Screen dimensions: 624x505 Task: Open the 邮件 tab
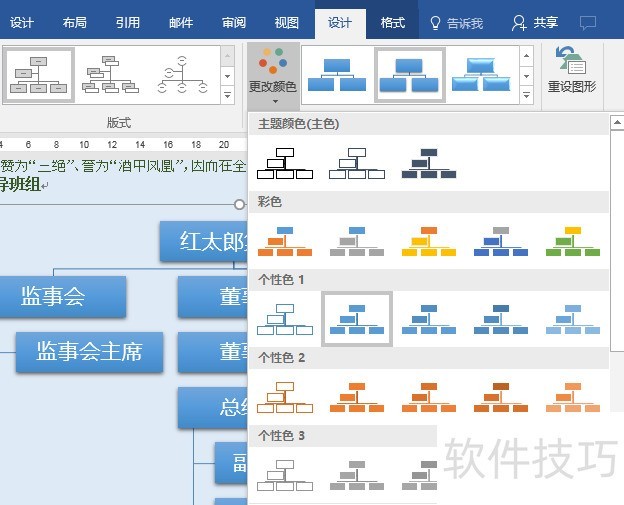(181, 23)
